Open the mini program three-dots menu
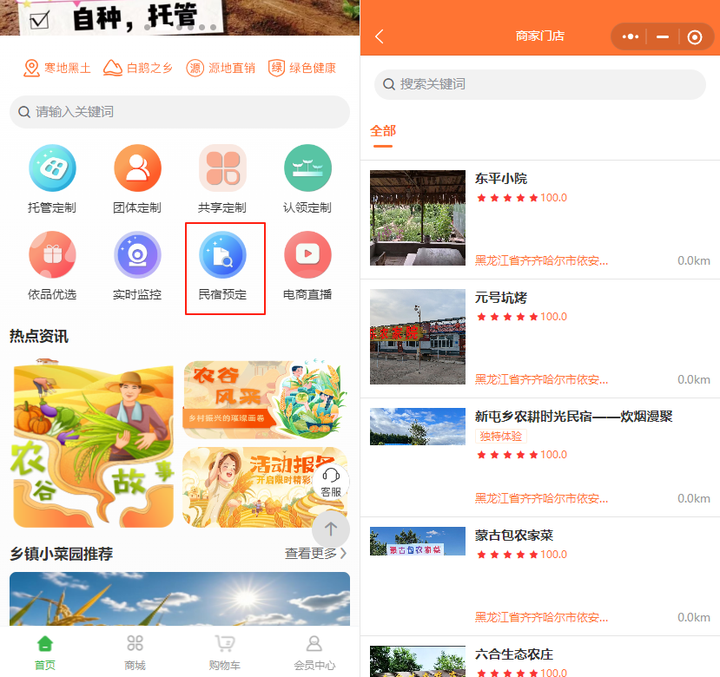The width and height of the screenshot is (720, 677). [630, 36]
